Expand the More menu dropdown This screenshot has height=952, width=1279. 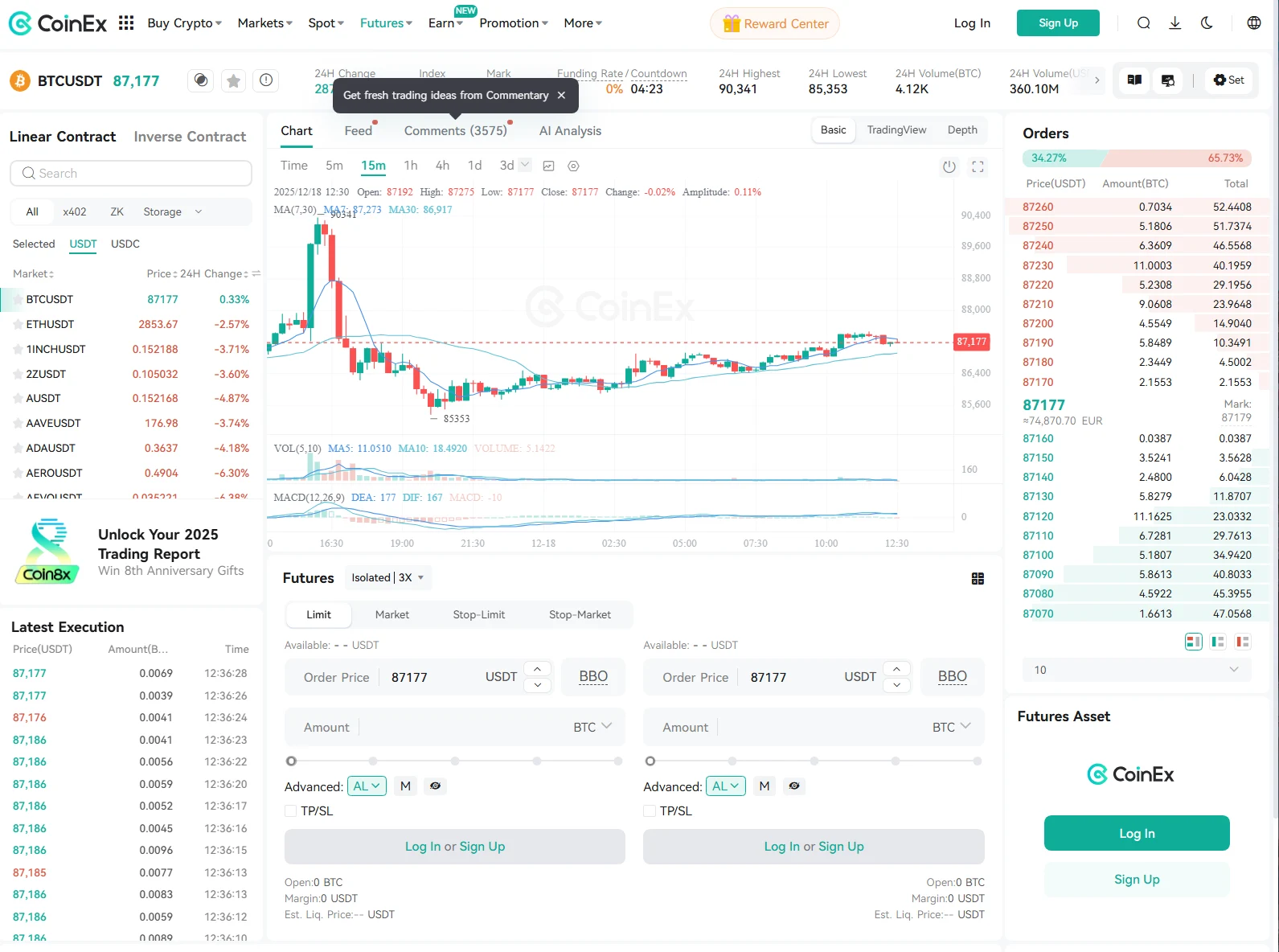[x=583, y=23]
